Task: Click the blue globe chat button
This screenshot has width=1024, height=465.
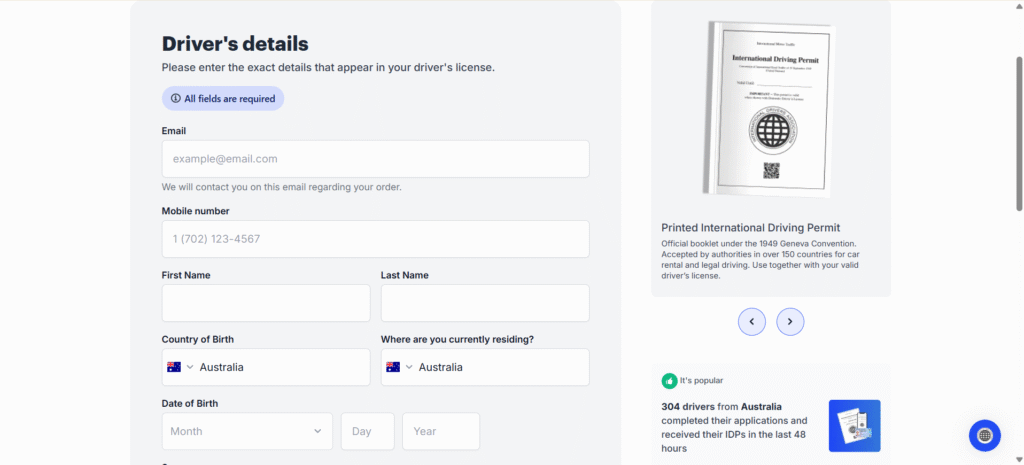Action: [984, 435]
